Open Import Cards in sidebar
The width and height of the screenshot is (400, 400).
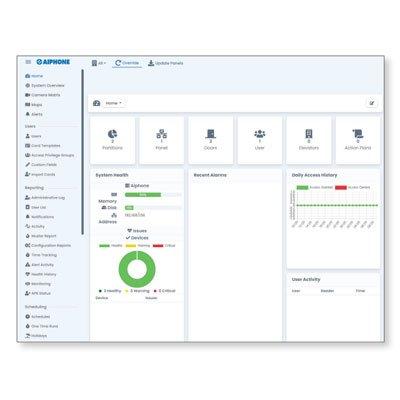tap(40, 174)
